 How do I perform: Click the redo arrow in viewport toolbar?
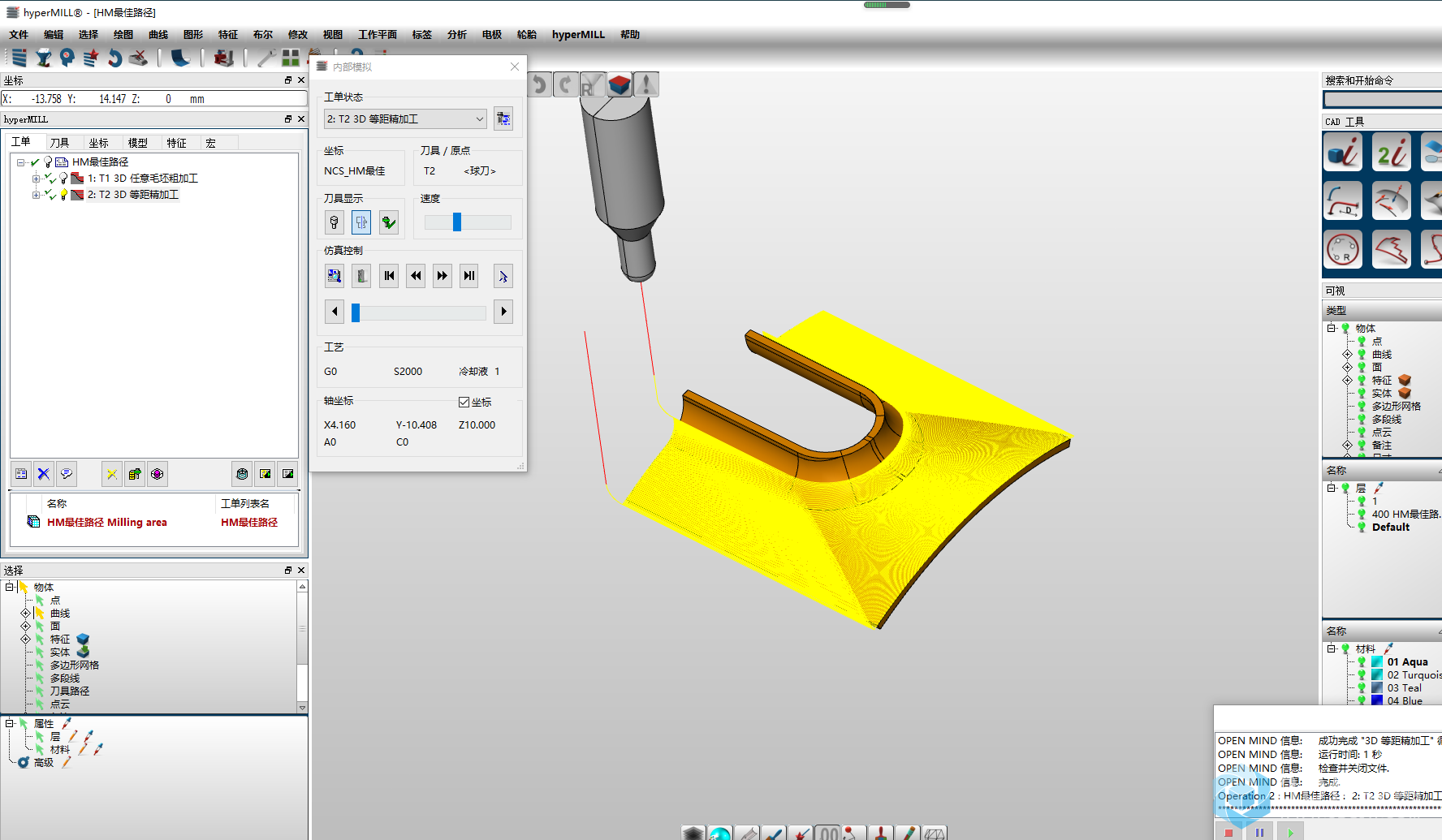[x=566, y=84]
